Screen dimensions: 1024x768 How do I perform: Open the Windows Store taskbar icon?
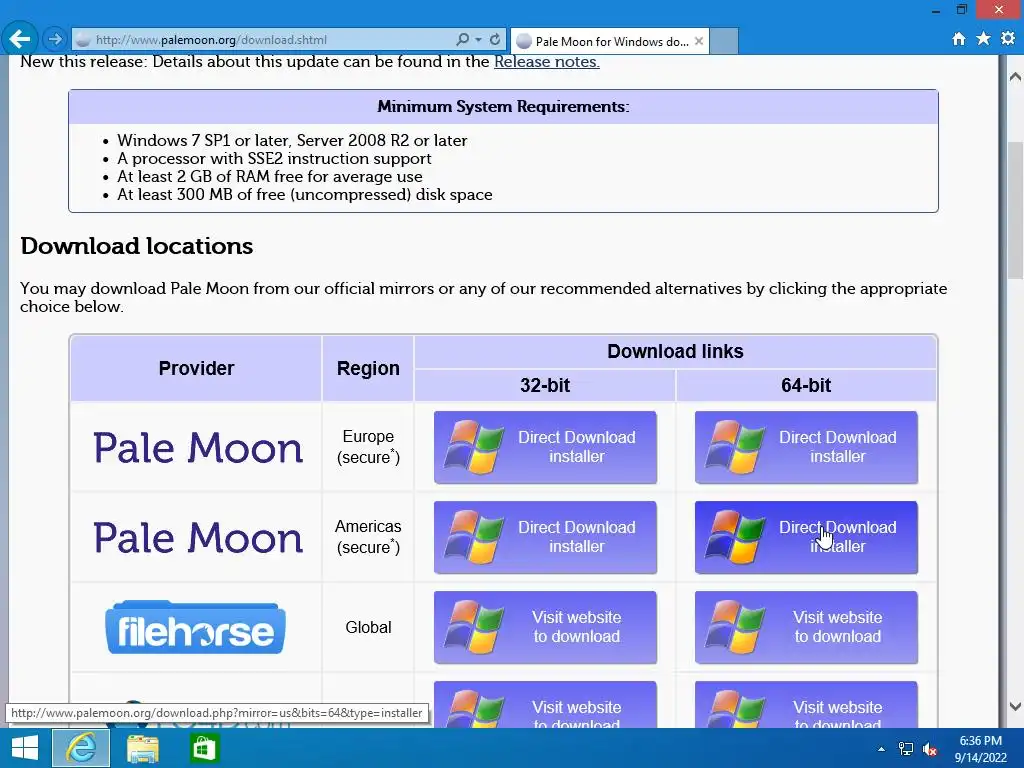(x=204, y=748)
